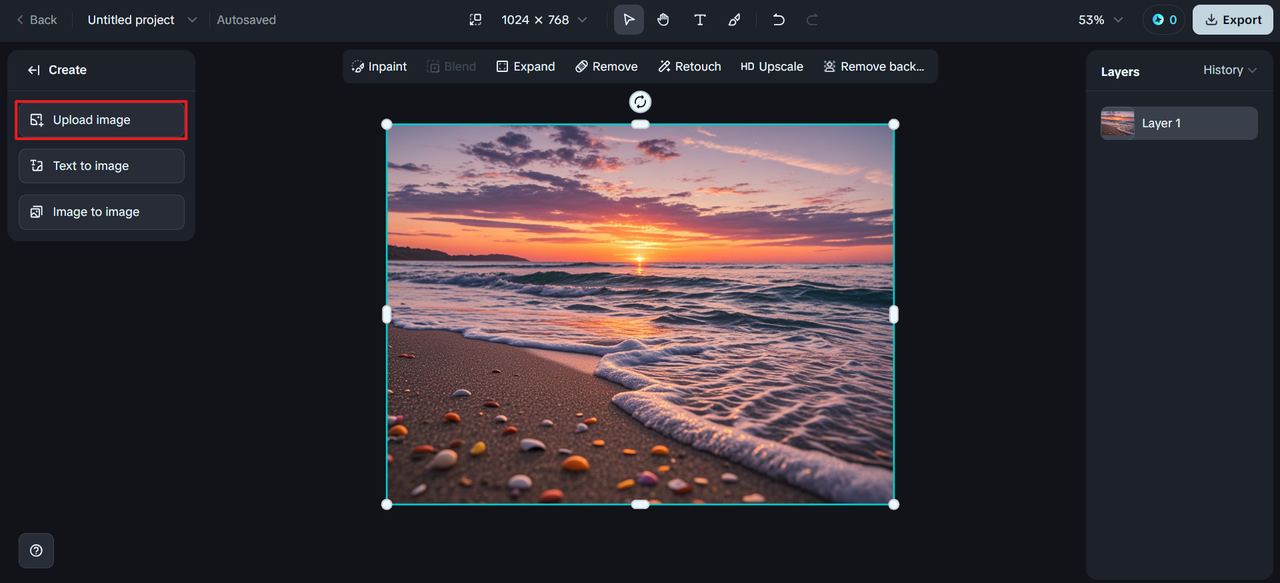Screen dimensions: 1280x583
Task: Click the bottom edge resize handle
Action: (x=640, y=504)
